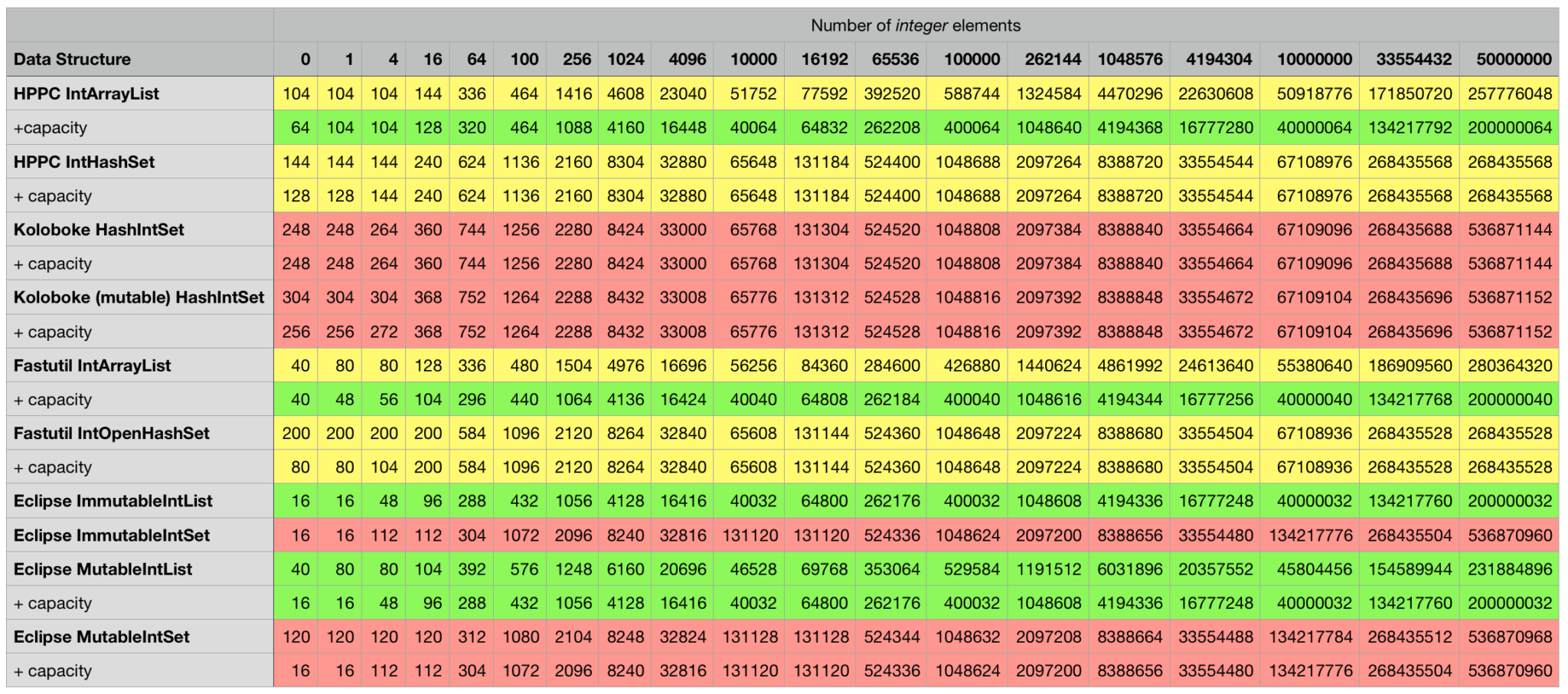Select the 'HPPC IntArrayList' row label

coord(84,93)
